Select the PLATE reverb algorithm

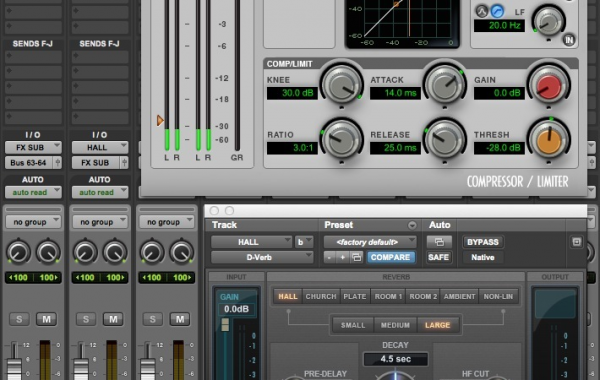(355, 297)
